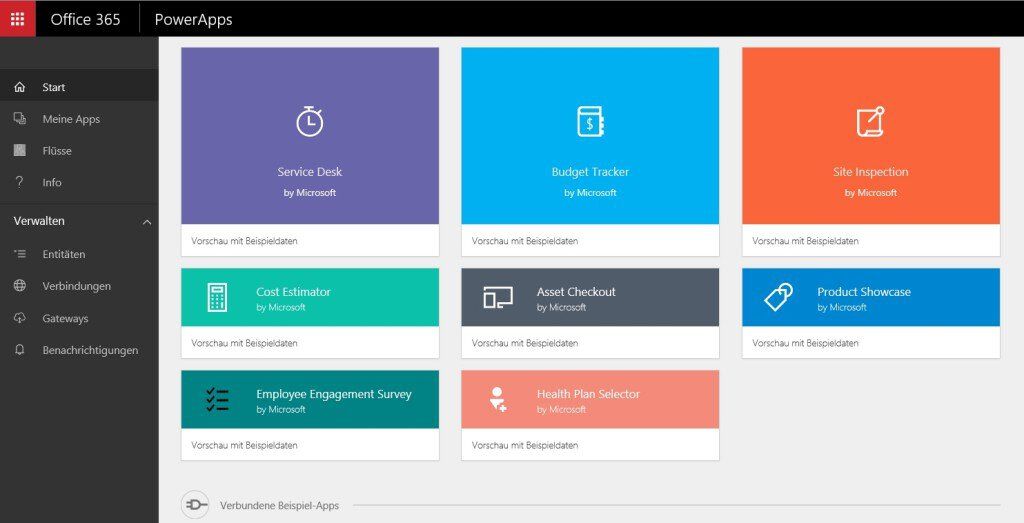Viewport: 1024px width, 523px height.
Task: Open the Asset Checkout app title
Action: pos(576,292)
